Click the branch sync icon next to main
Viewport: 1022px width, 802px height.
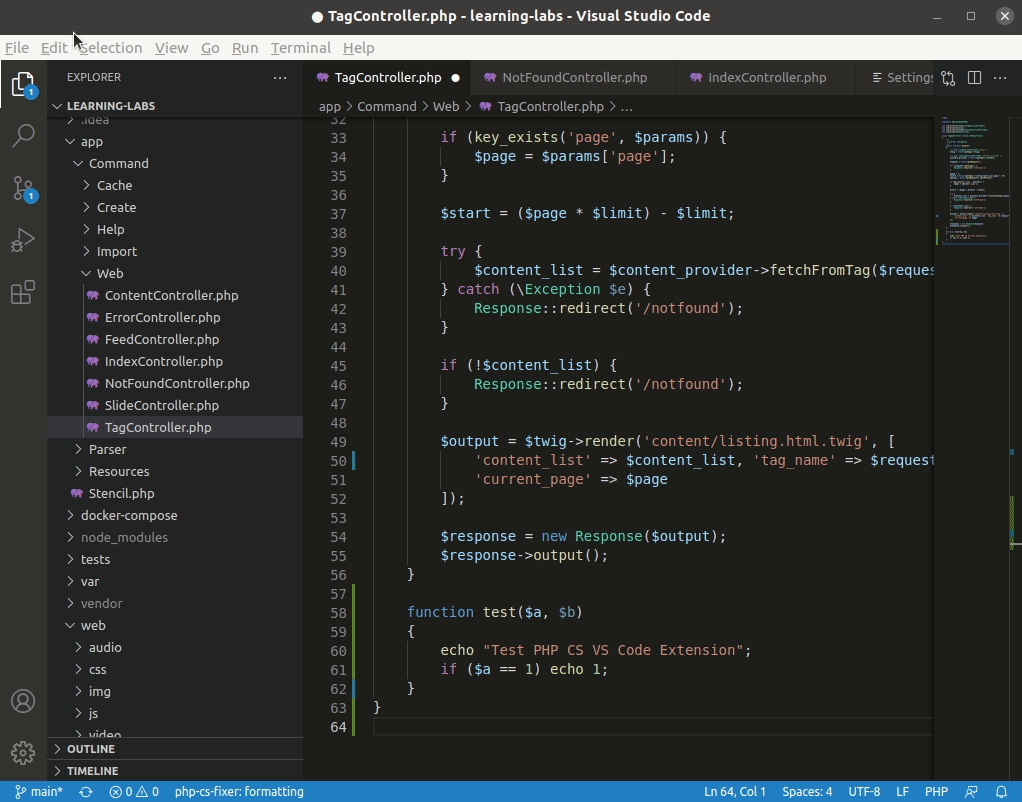click(x=85, y=791)
